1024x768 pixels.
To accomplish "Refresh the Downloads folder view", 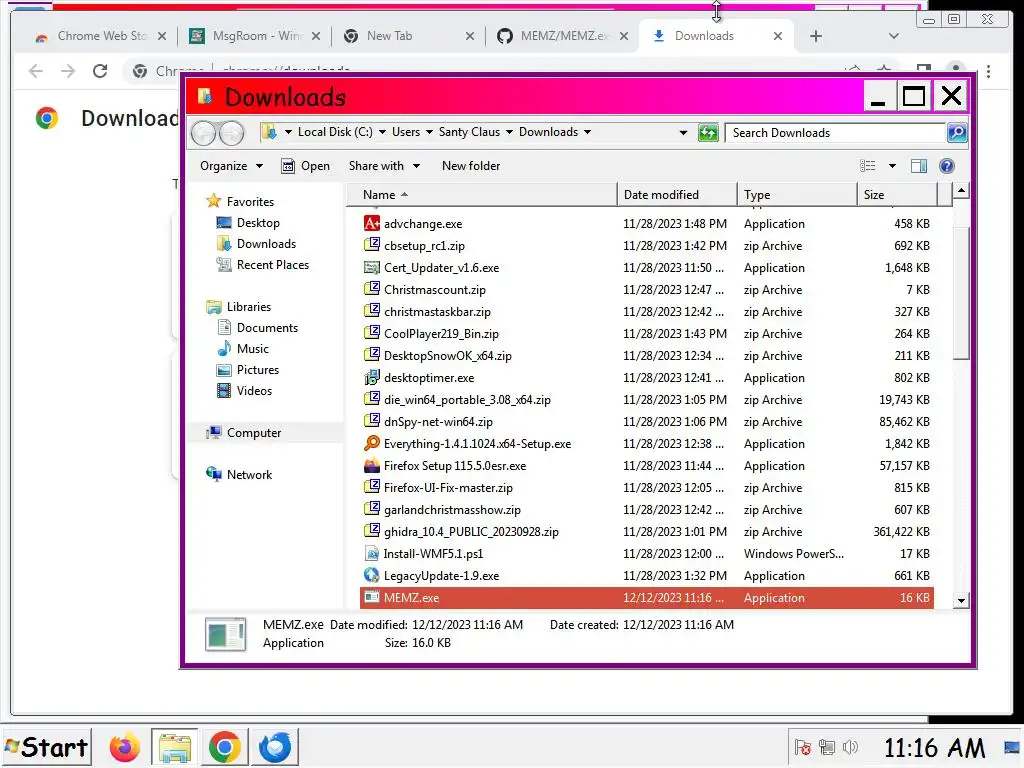I will (708, 133).
